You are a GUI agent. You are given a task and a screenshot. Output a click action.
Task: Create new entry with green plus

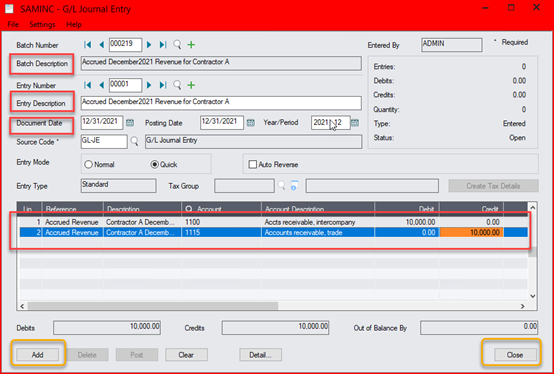(191, 85)
